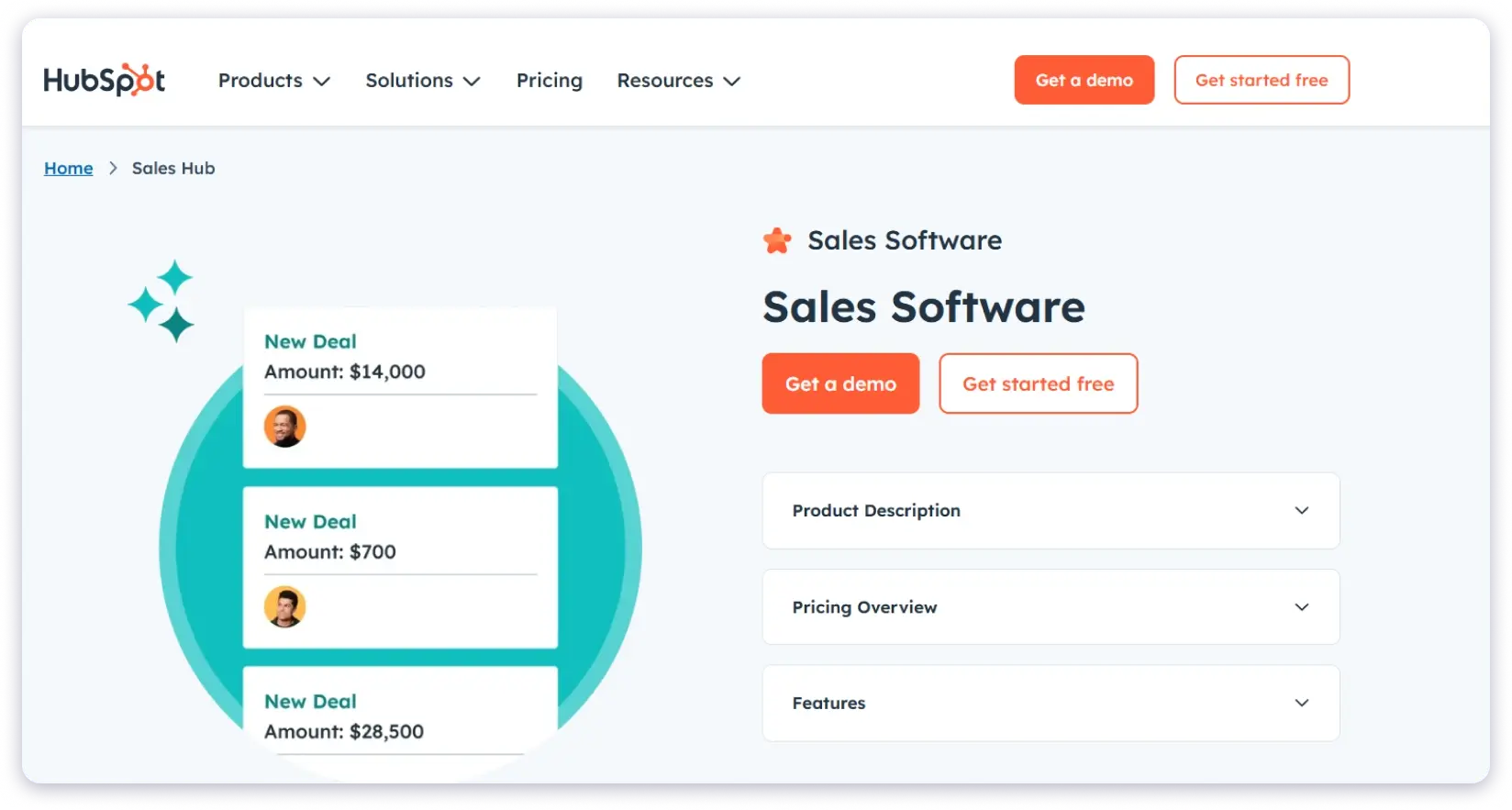Expand the Pricing Overview accordion
The width and height of the screenshot is (1512, 810).
[x=1051, y=607]
